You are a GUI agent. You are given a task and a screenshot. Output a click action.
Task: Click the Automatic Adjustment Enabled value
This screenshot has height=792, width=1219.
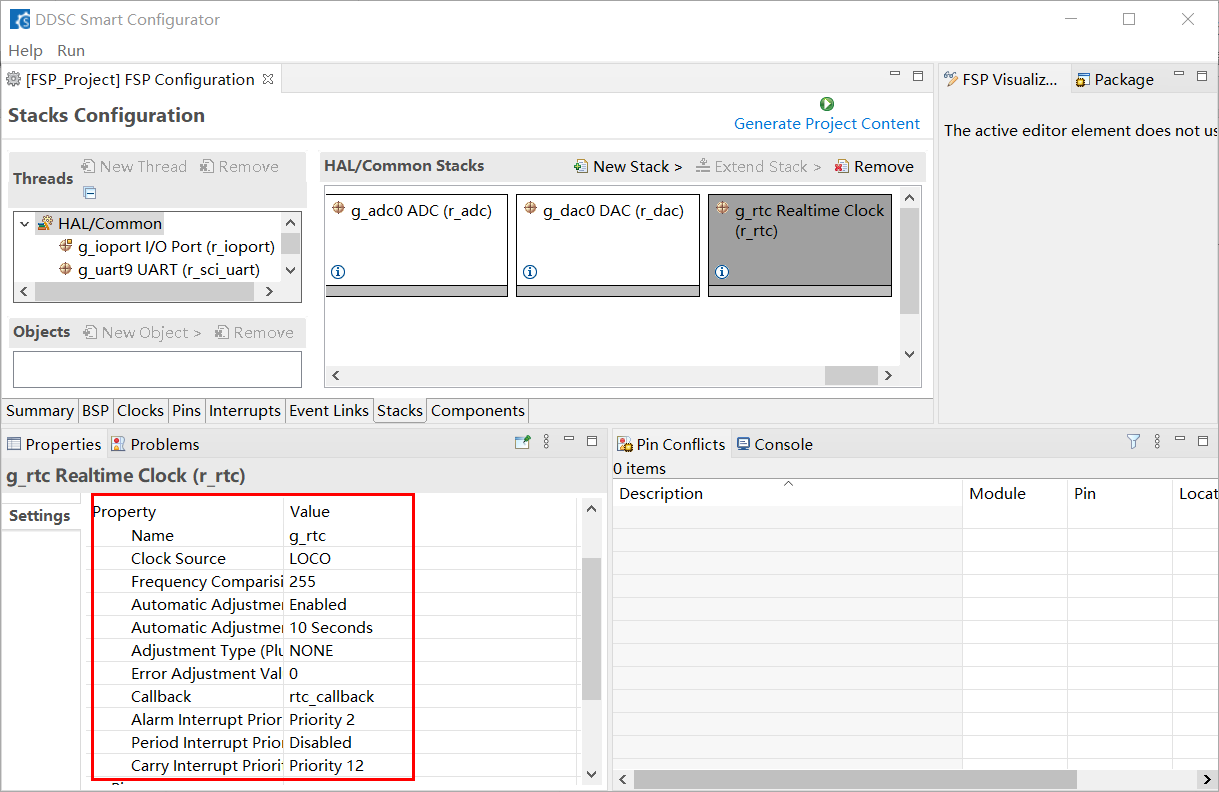pyautogui.click(x=318, y=604)
